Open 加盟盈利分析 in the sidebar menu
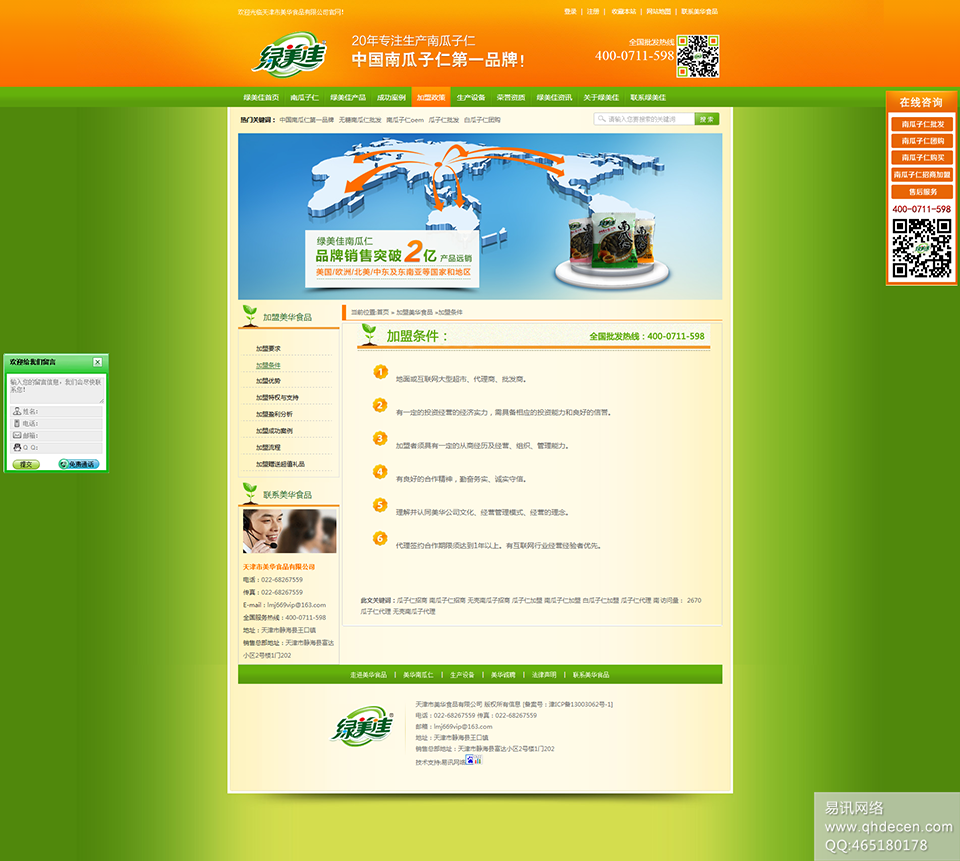 tap(274, 414)
